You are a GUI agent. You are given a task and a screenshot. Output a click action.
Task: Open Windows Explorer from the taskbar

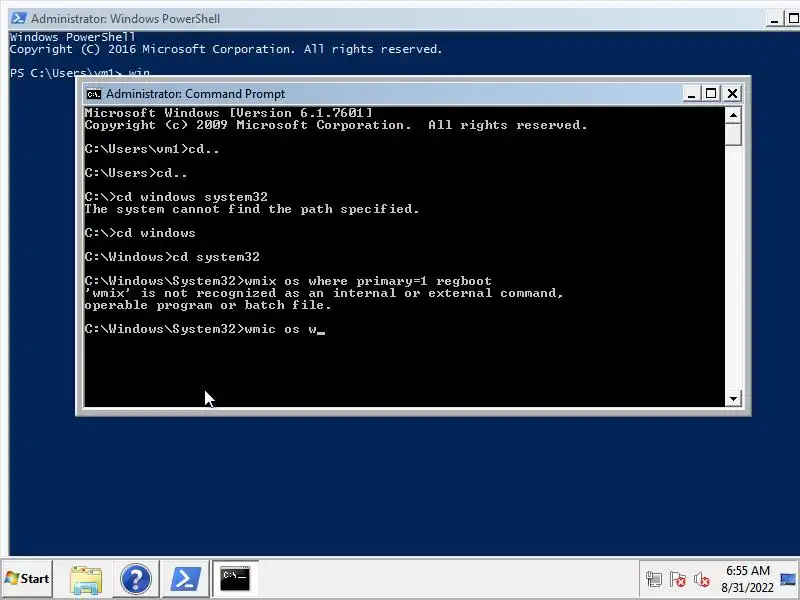[x=86, y=579]
